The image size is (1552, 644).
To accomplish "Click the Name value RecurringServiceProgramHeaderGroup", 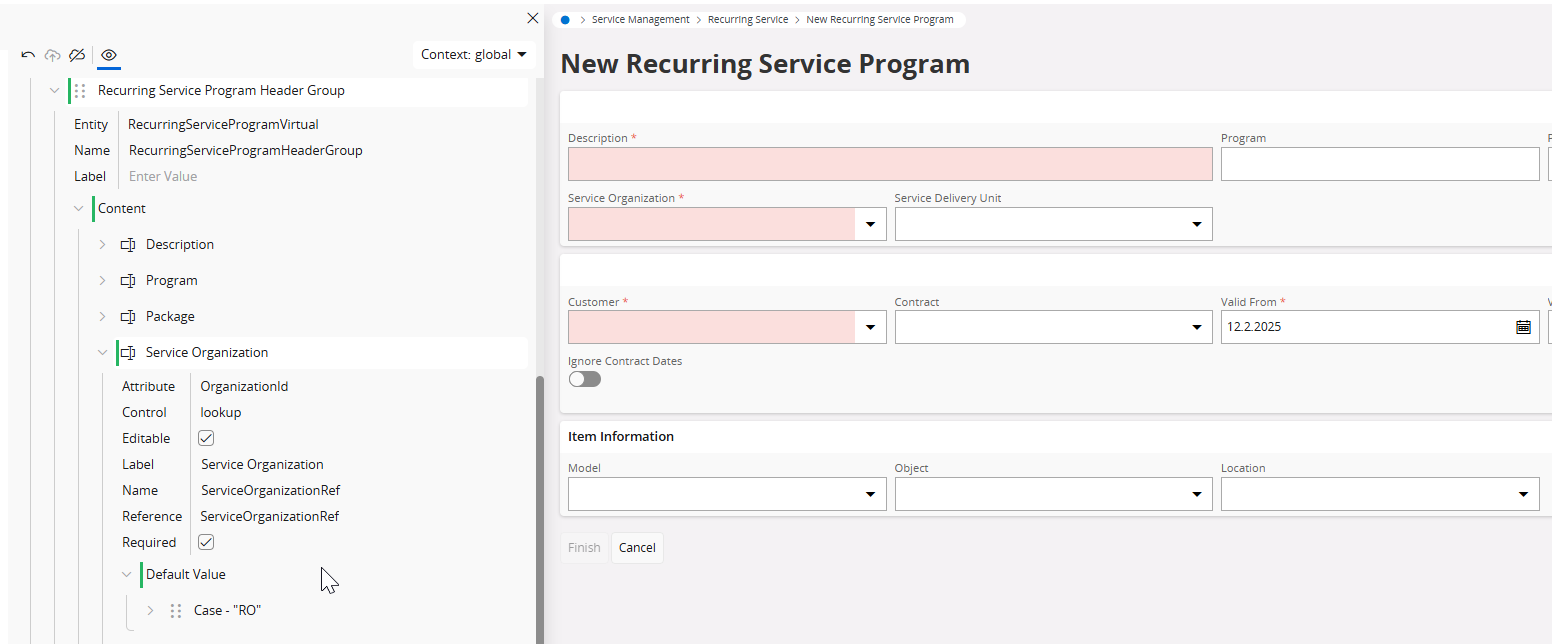I will click(246, 150).
